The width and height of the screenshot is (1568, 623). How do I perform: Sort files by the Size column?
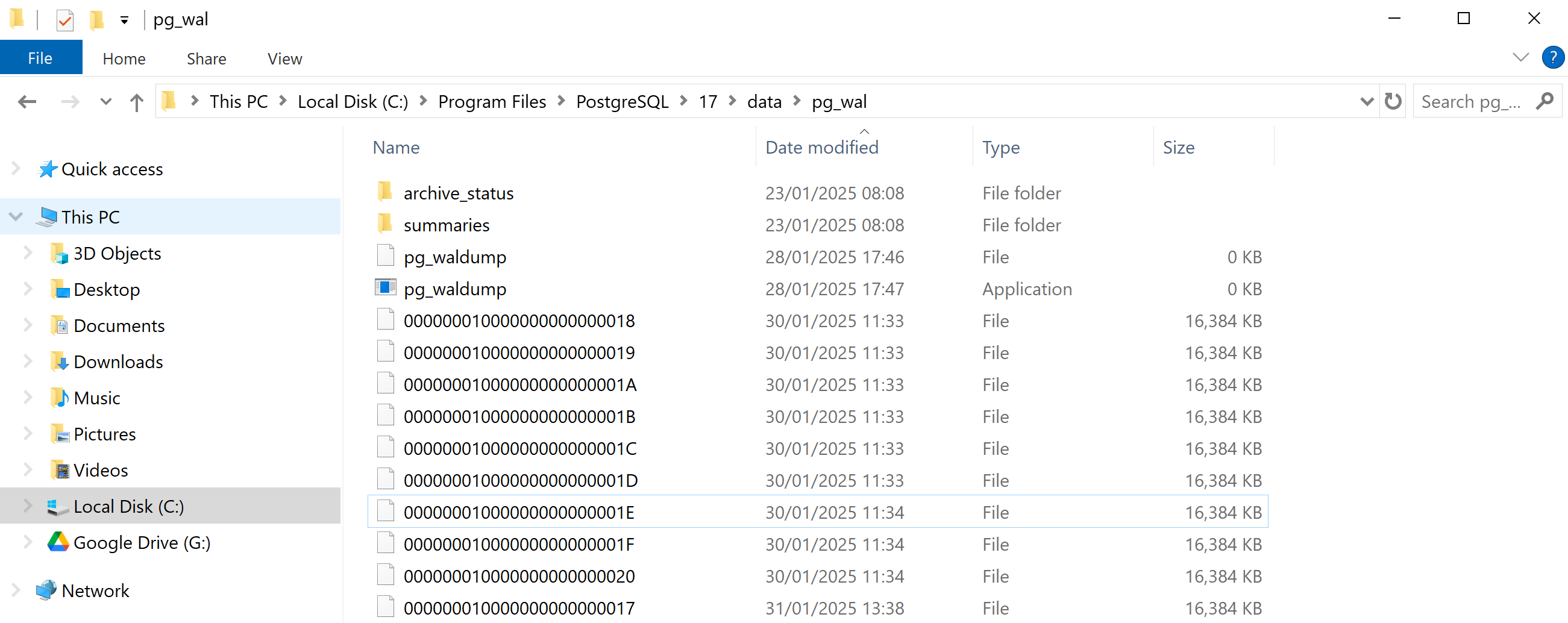click(1179, 147)
